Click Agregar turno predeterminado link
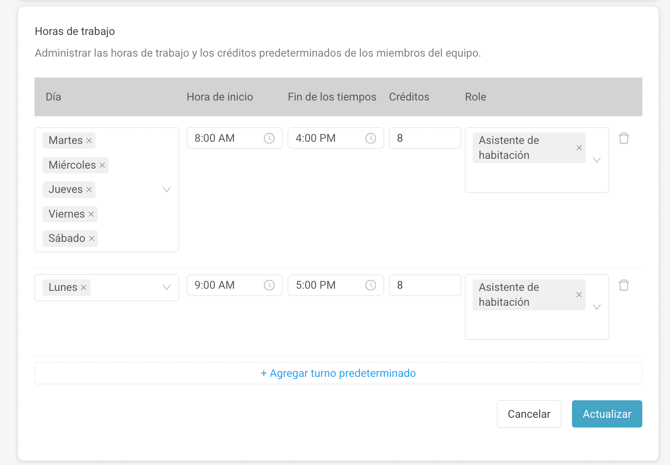Viewport: 670px width, 465px height. pos(338,373)
